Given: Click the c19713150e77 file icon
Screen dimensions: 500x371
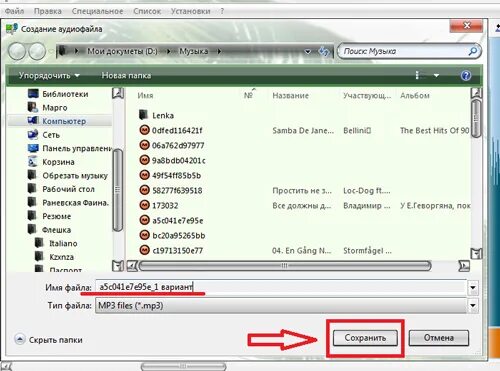Looking at the screenshot, I should click(x=144, y=250).
